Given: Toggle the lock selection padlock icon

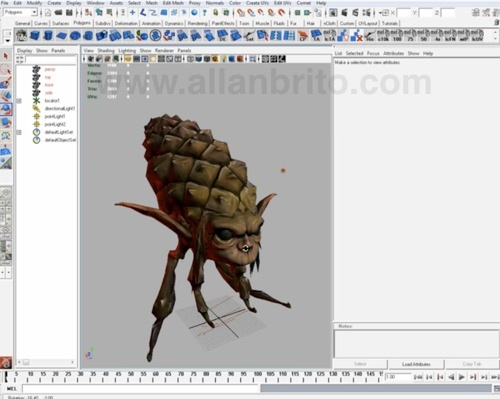Looking at the screenshot, I should 216,13.
